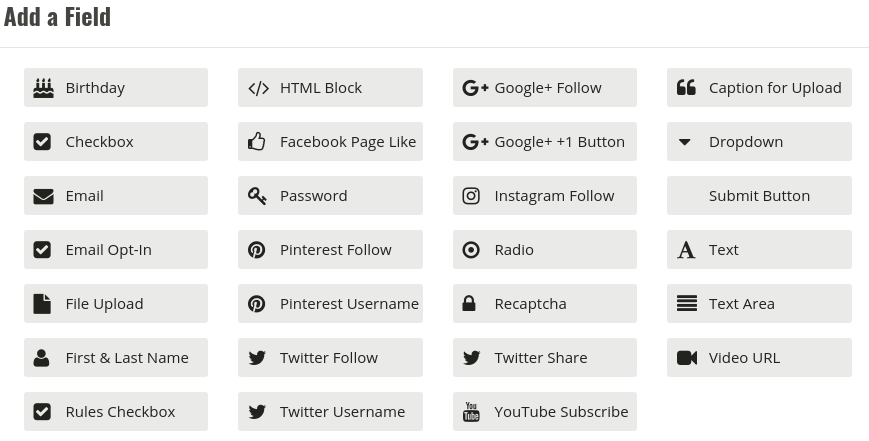Add the Email Opt-In checkbox field
This screenshot has height=441, width=869.
coord(116,250)
